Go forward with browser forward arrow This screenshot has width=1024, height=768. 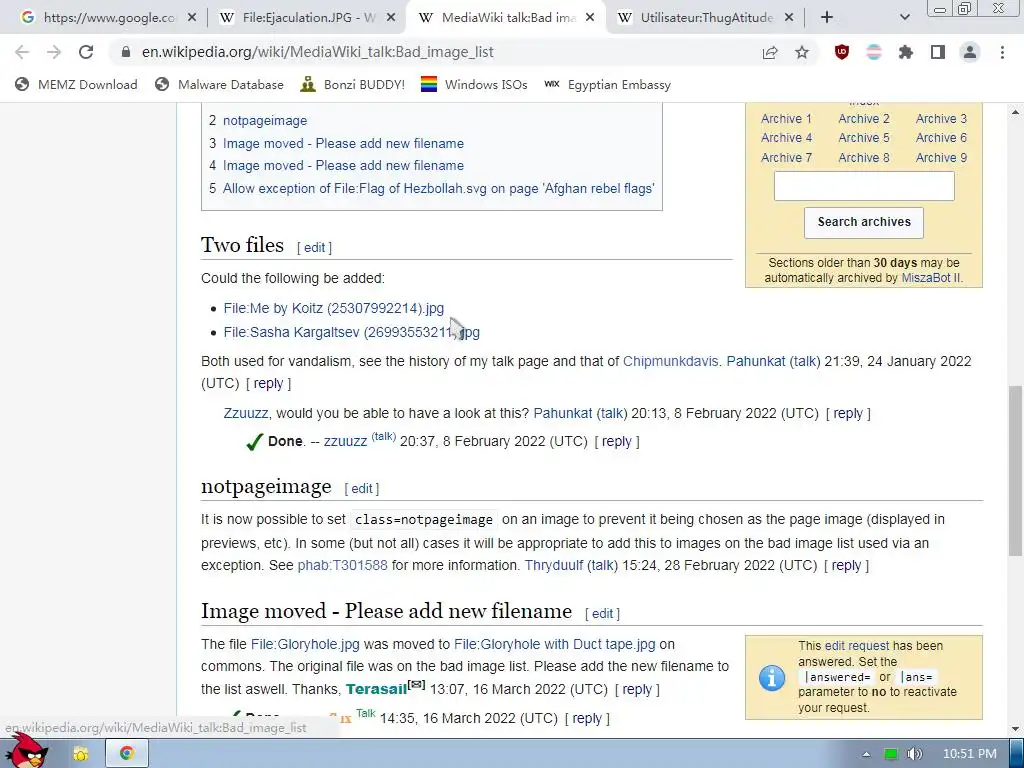(54, 52)
